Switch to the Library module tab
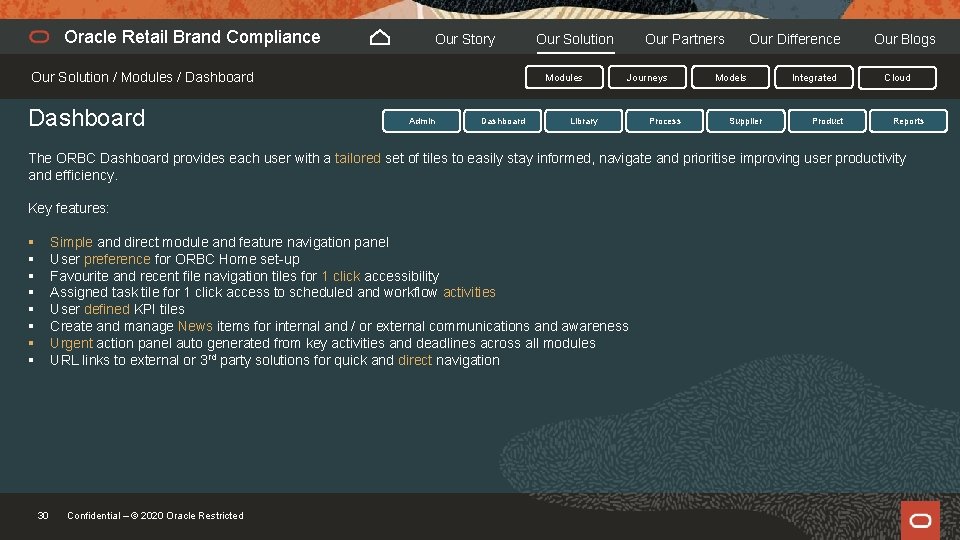The image size is (960, 540). (583, 121)
